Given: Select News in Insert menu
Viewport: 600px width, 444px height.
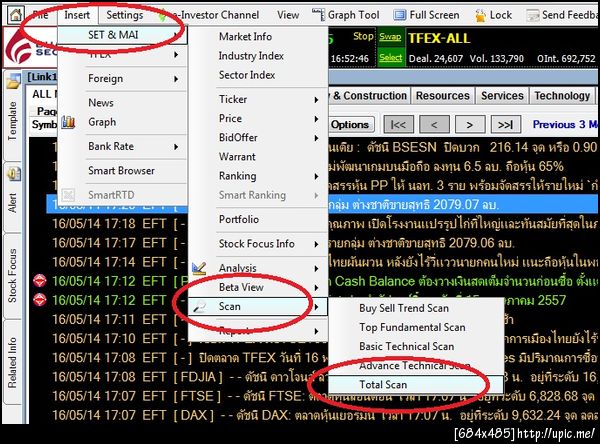Looking at the screenshot, I should click(x=101, y=103).
